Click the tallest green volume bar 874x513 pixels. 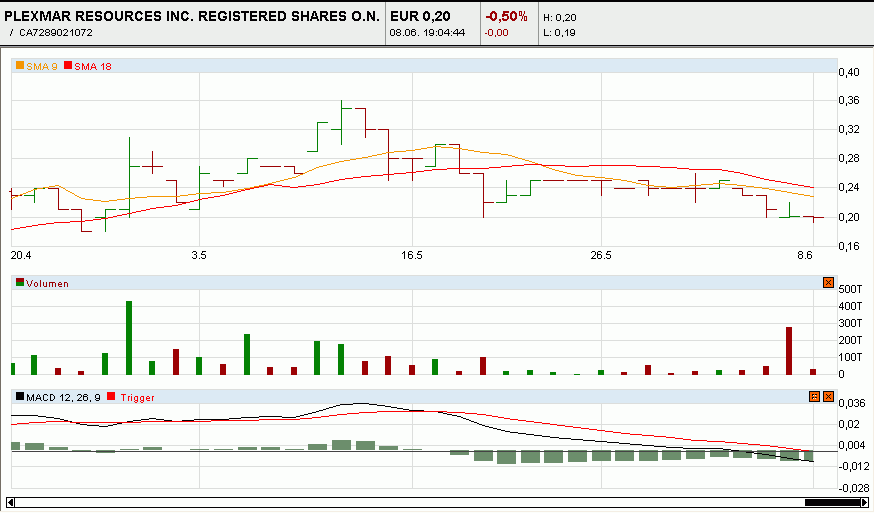129,337
